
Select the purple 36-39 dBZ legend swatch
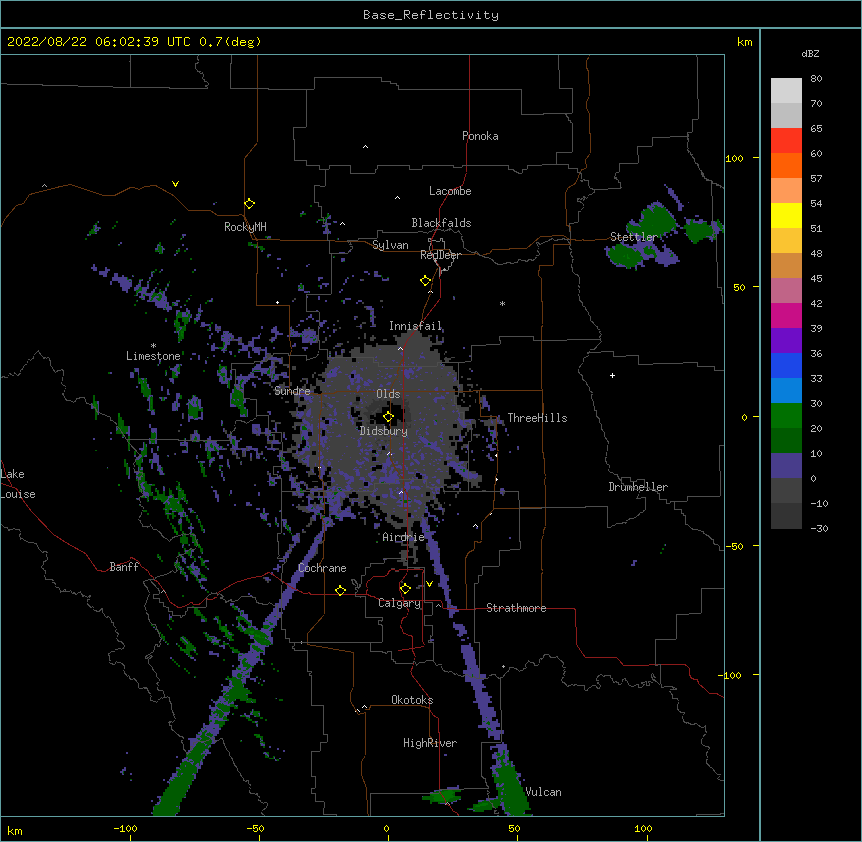point(786,341)
